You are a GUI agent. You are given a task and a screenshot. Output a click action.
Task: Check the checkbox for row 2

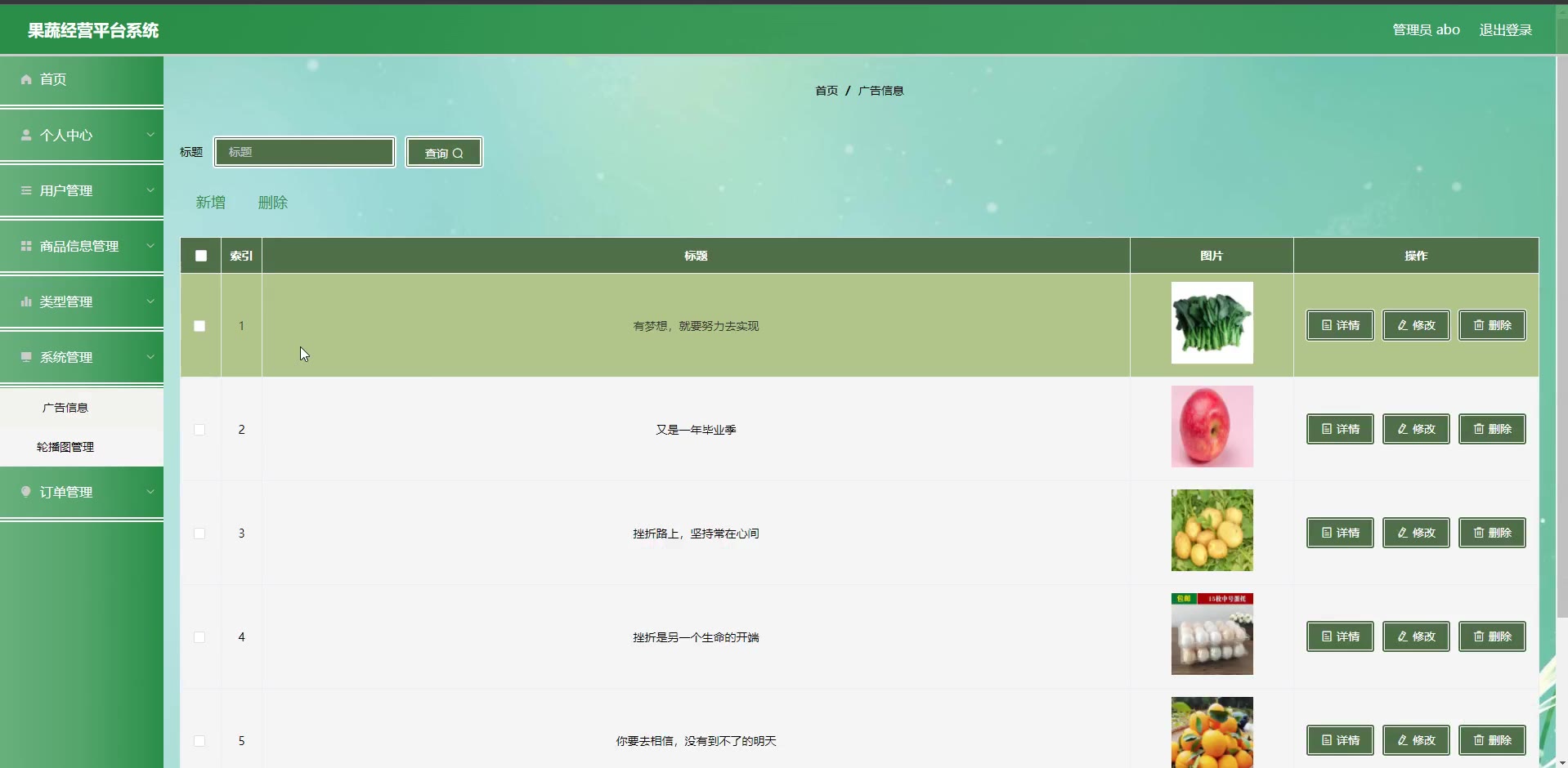[x=199, y=430]
